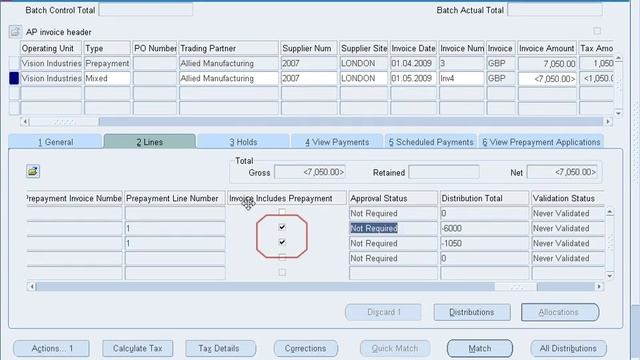Click the Distribution Total column header
Viewport: 640px width, 360px height.
point(484,198)
